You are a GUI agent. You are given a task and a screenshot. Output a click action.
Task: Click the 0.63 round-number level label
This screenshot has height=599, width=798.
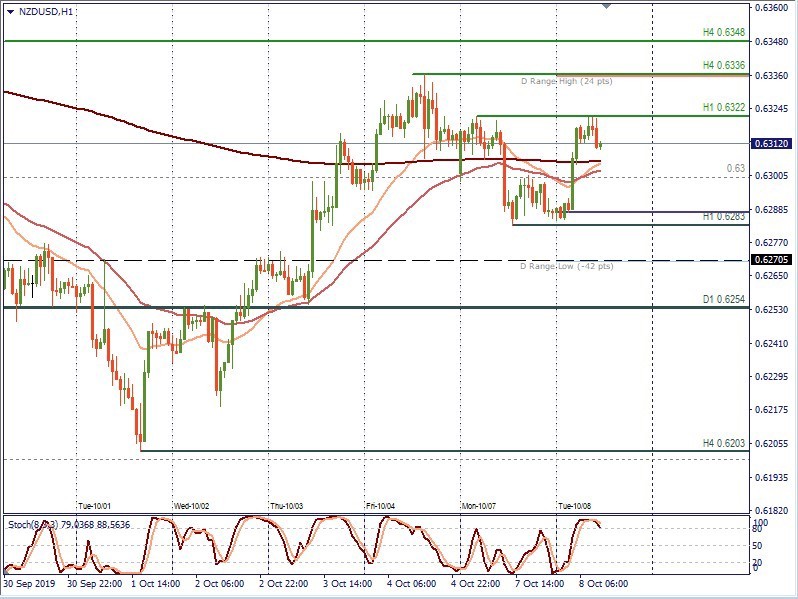tap(735, 169)
